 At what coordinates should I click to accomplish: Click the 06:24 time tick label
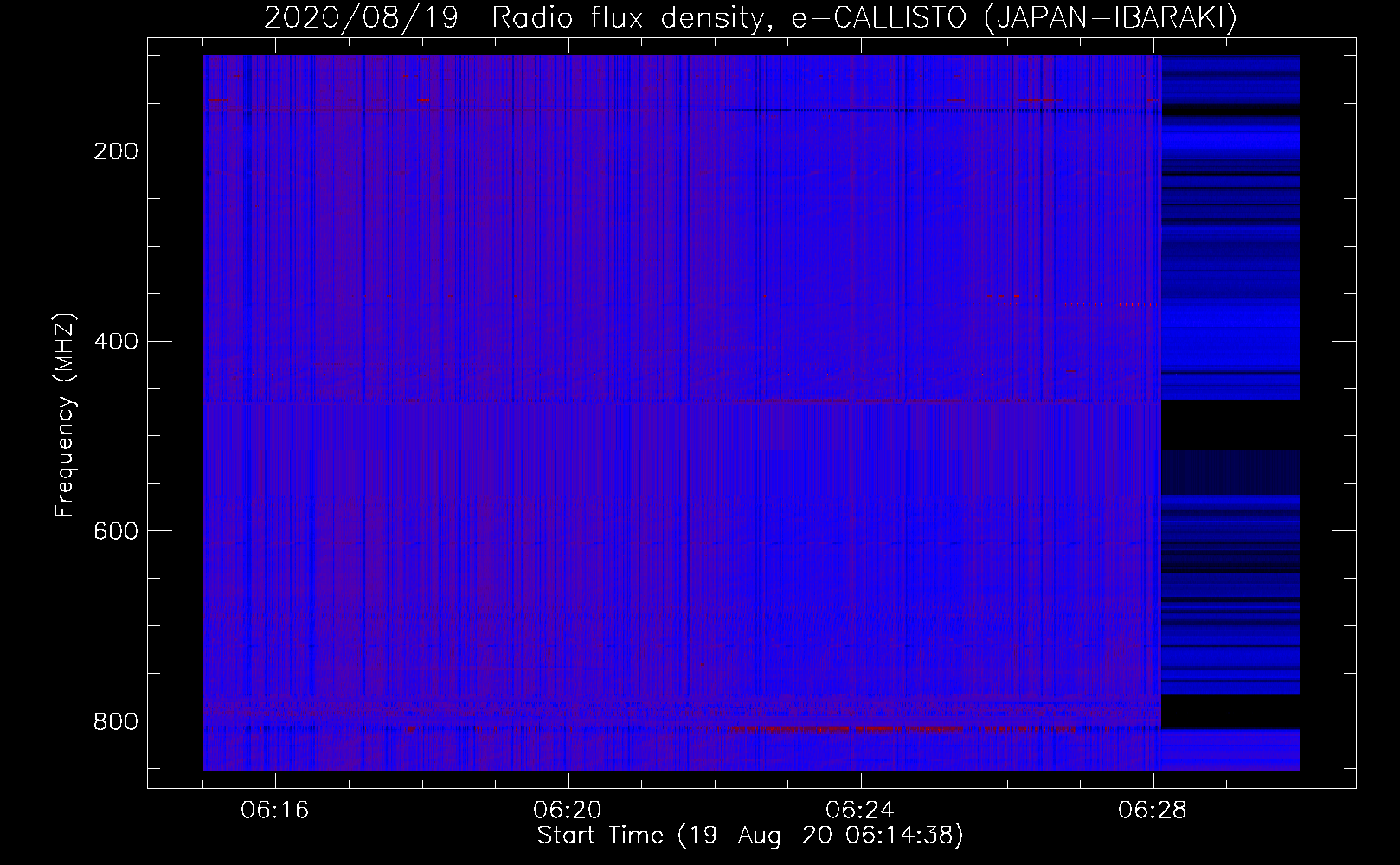coord(860,810)
